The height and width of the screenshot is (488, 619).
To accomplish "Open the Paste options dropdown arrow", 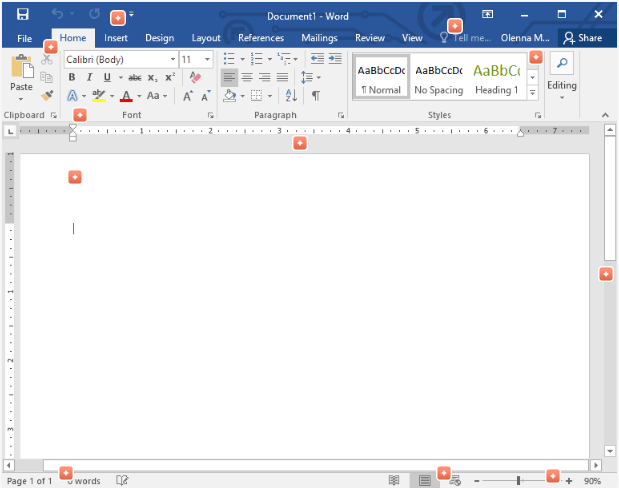I will [21, 99].
